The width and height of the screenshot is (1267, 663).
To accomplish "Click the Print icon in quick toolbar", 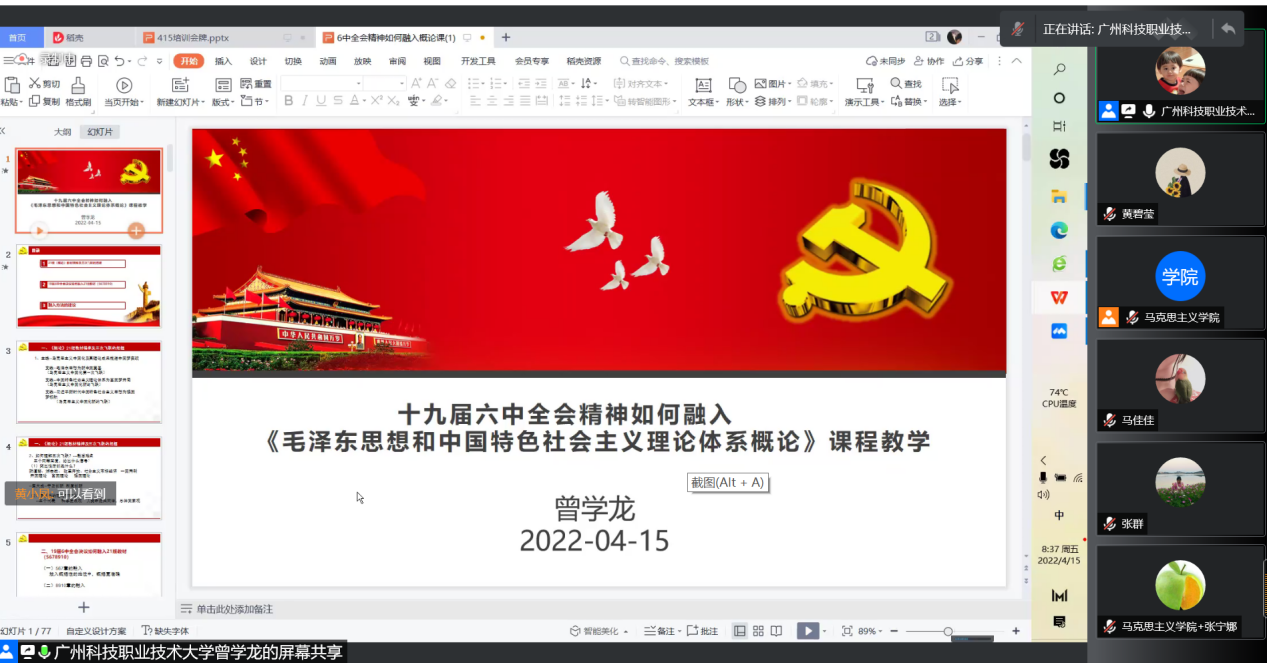I will point(86,61).
